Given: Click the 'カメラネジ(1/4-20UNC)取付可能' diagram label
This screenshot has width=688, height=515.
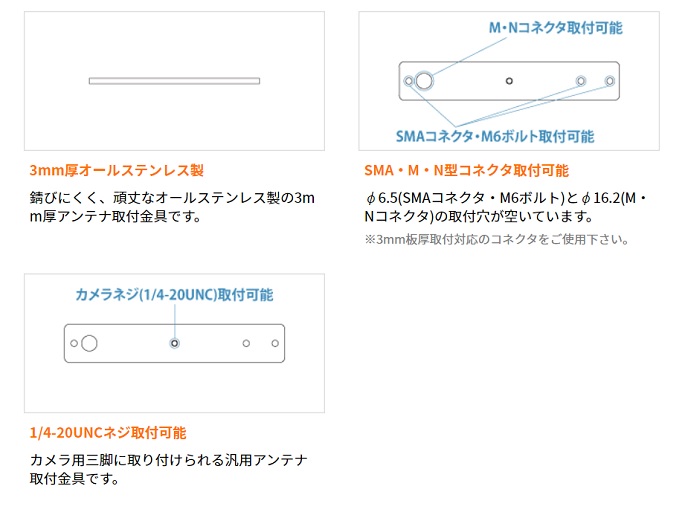Looking at the screenshot, I should click(x=174, y=295).
